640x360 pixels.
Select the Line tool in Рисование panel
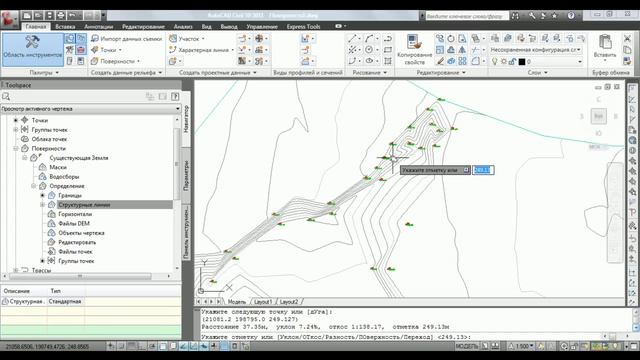pos(352,38)
